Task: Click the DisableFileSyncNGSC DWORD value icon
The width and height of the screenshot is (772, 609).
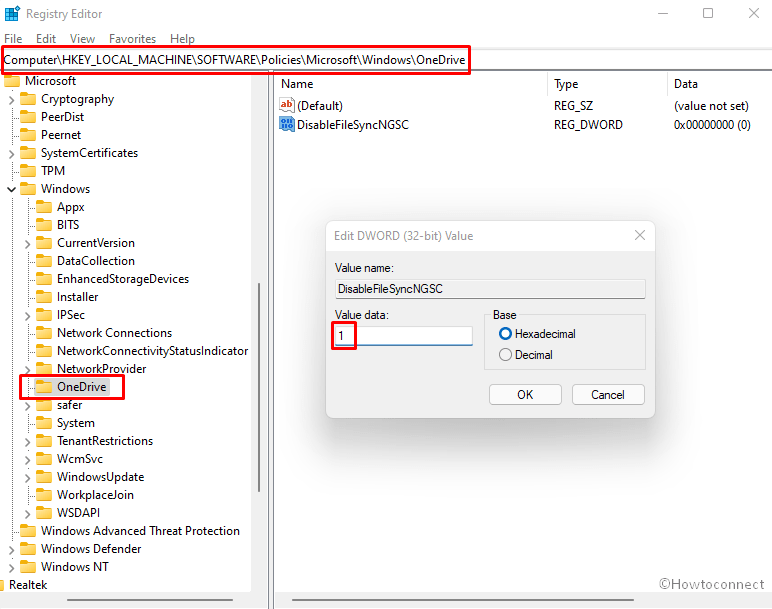Action: click(x=287, y=124)
